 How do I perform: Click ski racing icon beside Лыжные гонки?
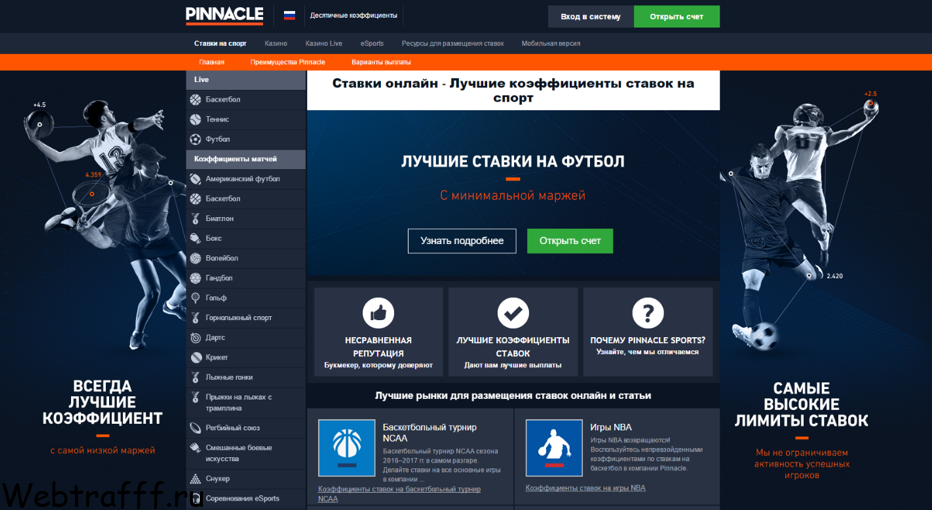click(196, 377)
